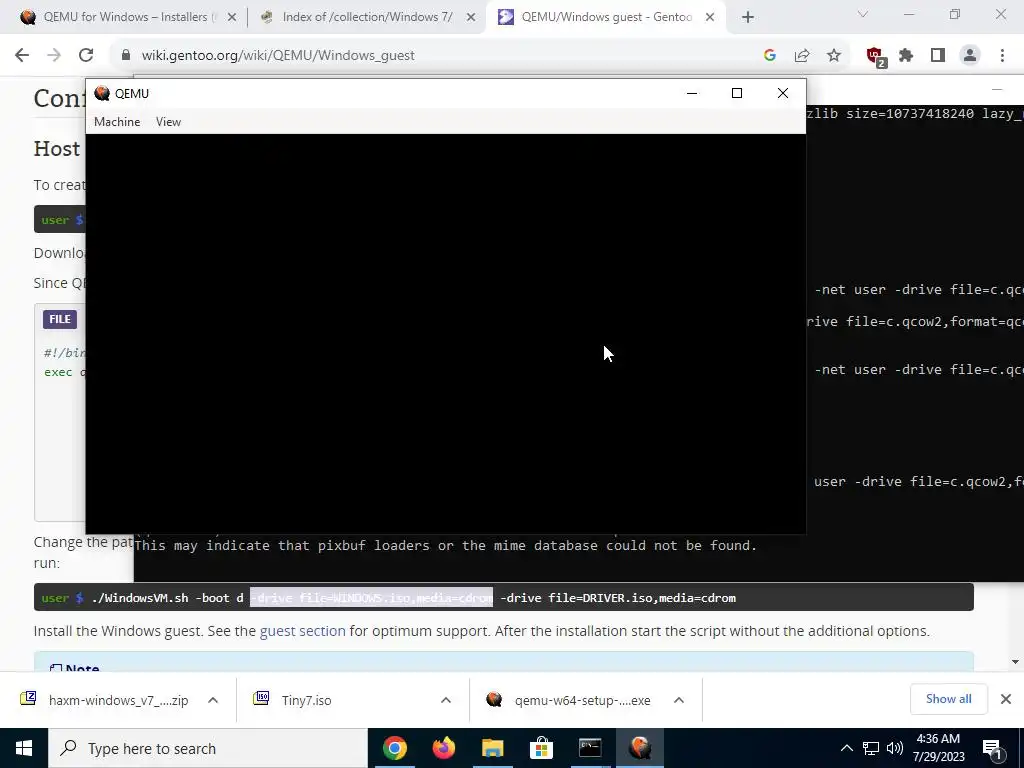Screen dimensions: 1024x768
Task: Switch to Index of /collection/Windows 7 tab
Action: point(367,17)
